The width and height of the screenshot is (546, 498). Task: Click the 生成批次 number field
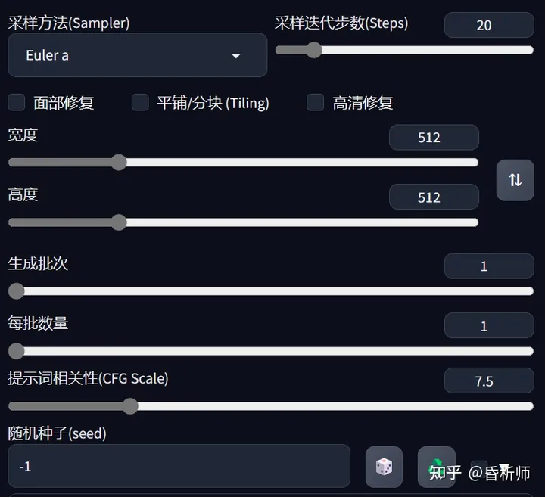click(x=489, y=266)
